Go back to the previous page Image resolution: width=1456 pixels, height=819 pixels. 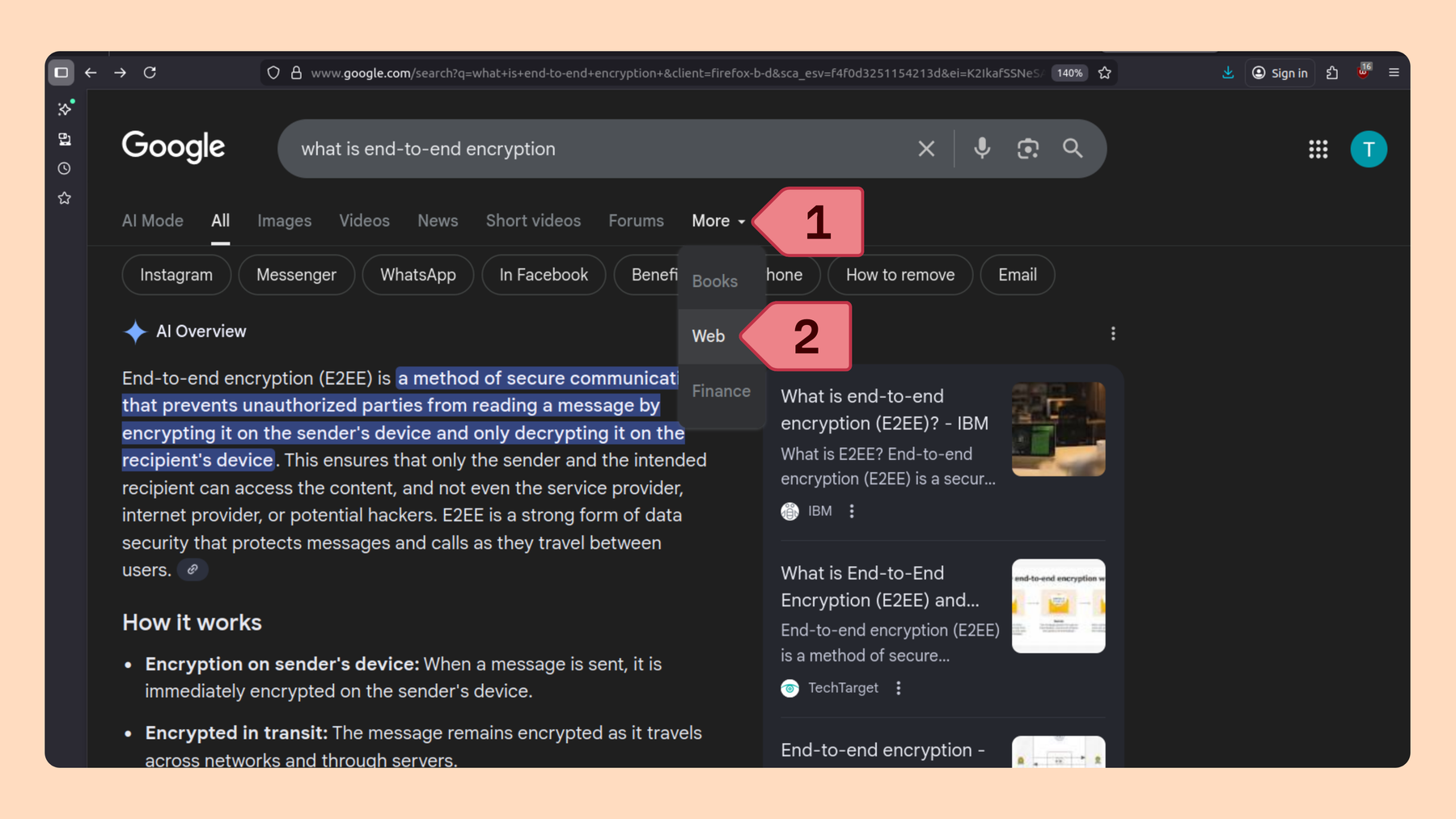pyautogui.click(x=91, y=73)
